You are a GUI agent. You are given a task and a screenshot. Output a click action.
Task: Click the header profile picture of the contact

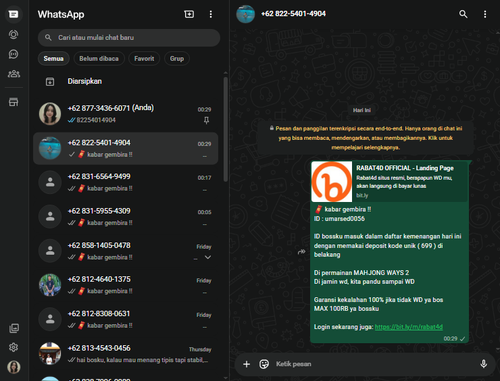point(245,14)
